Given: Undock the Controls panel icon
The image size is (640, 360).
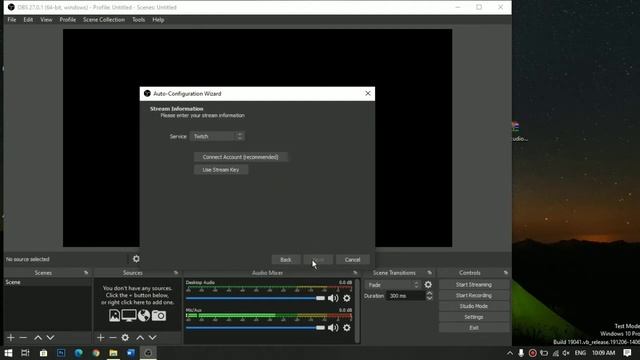Looking at the screenshot, I should [506, 273].
